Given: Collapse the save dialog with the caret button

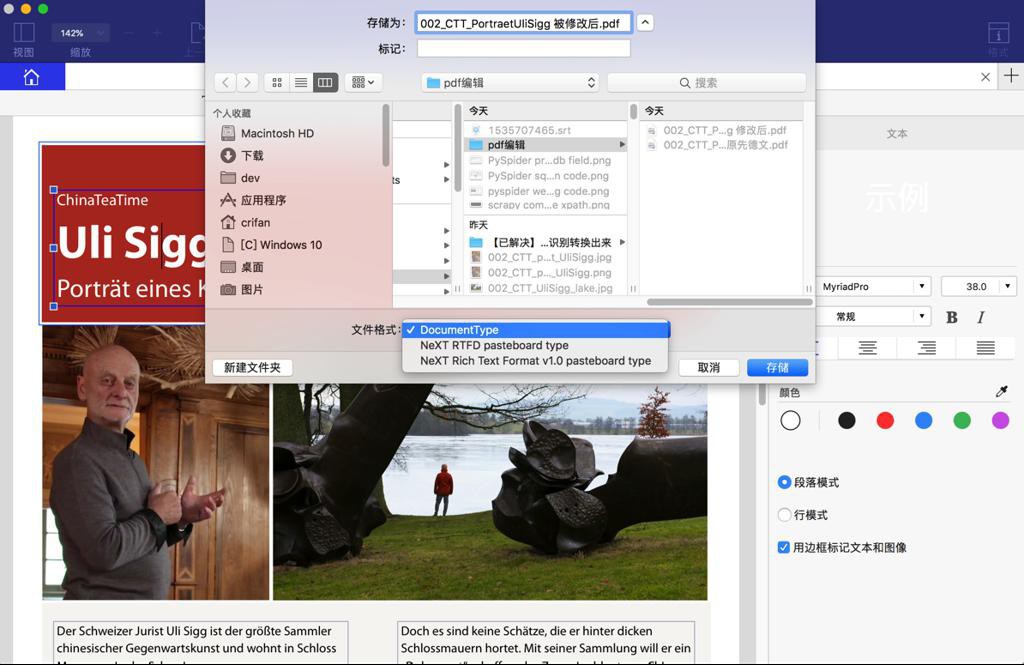Looking at the screenshot, I should pyautogui.click(x=645, y=23).
